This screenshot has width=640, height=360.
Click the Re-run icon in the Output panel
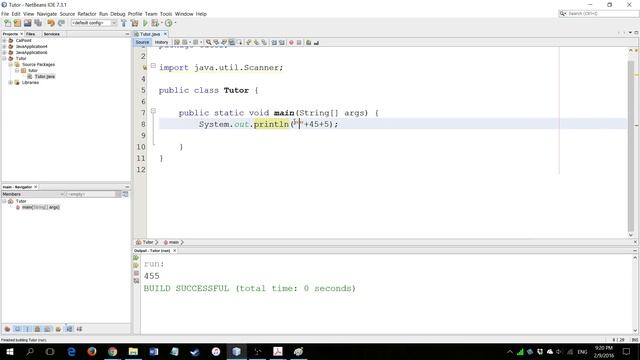(x=136, y=258)
